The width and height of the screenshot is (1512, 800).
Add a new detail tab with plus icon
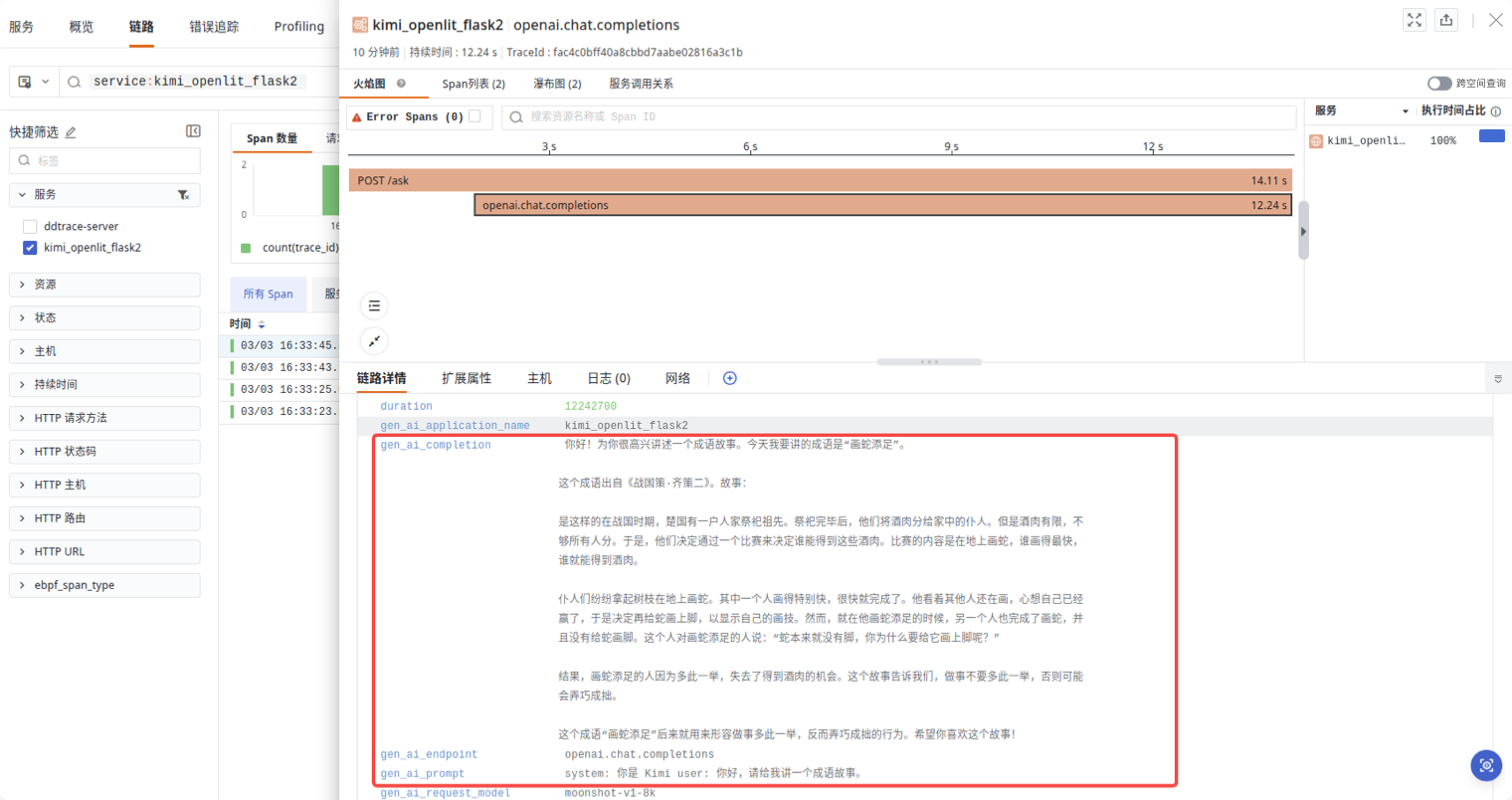(729, 378)
